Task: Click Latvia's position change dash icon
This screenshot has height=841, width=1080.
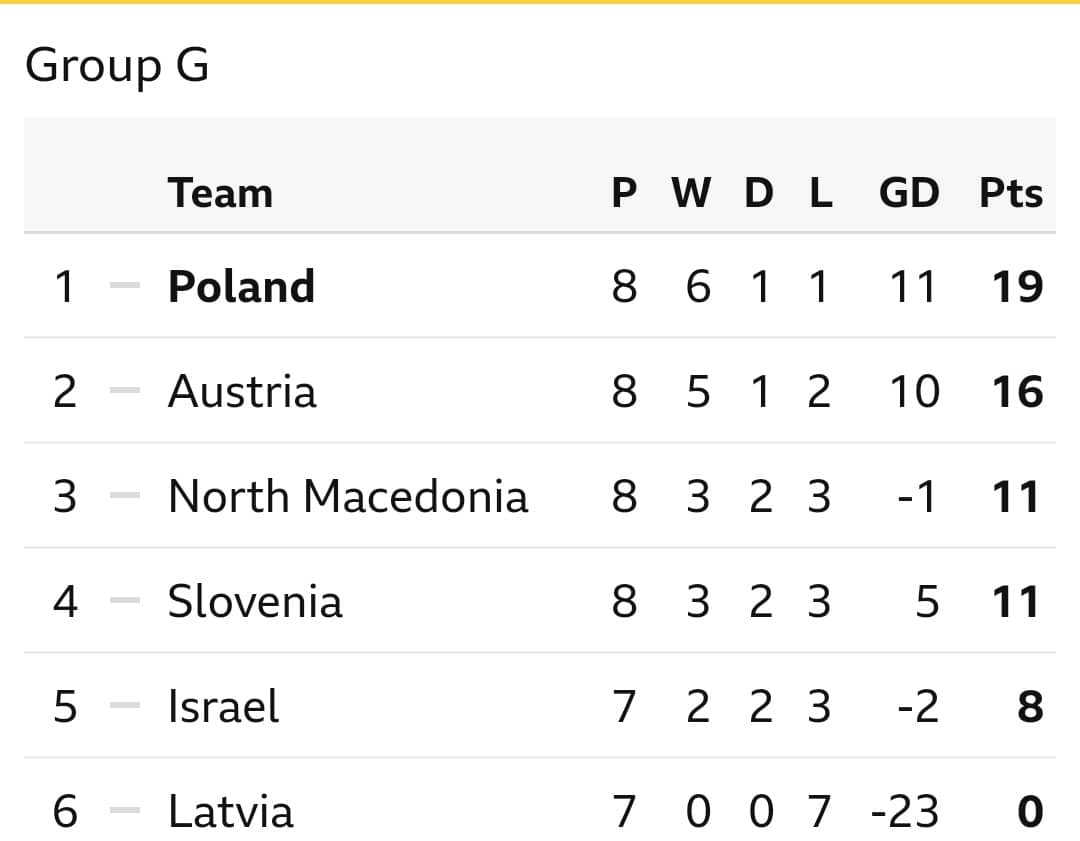Action: point(125,810)
